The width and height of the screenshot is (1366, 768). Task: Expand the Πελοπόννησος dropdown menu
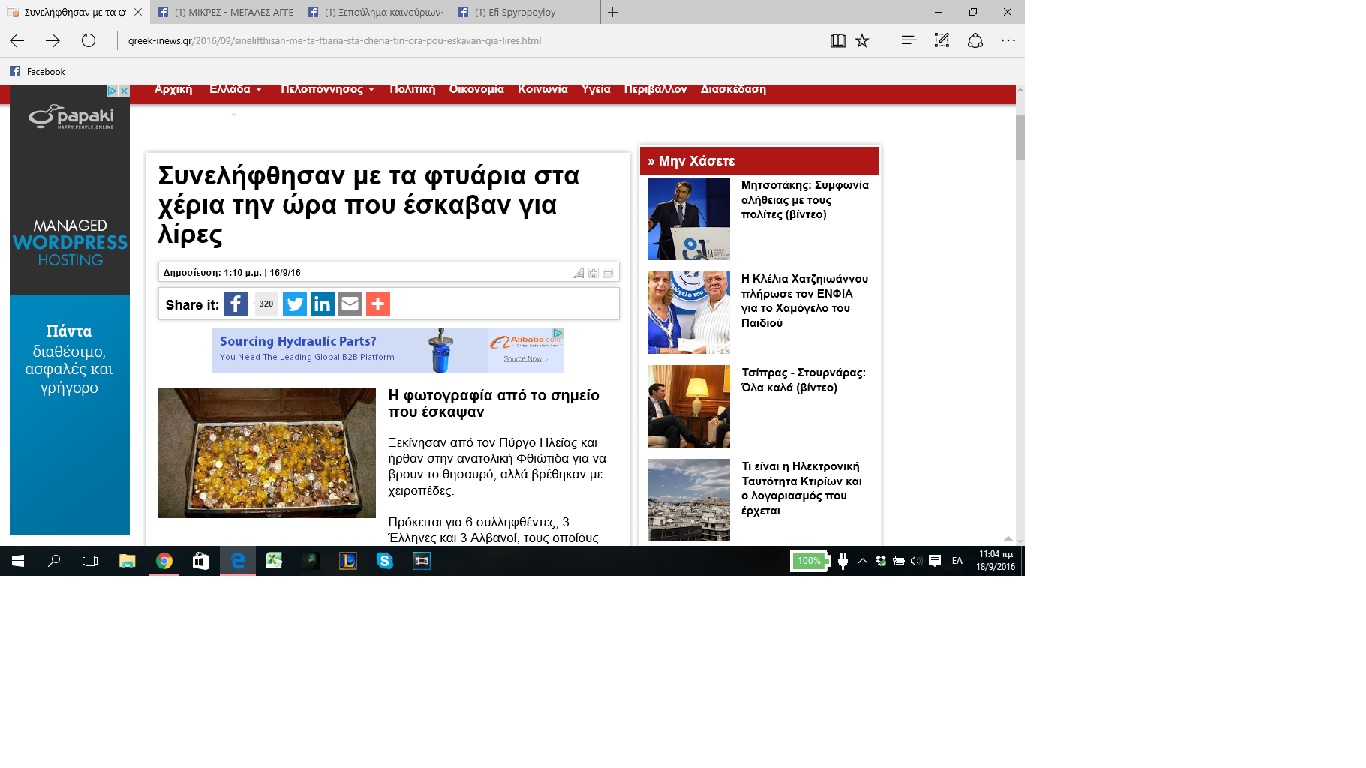tap(327, 89)
